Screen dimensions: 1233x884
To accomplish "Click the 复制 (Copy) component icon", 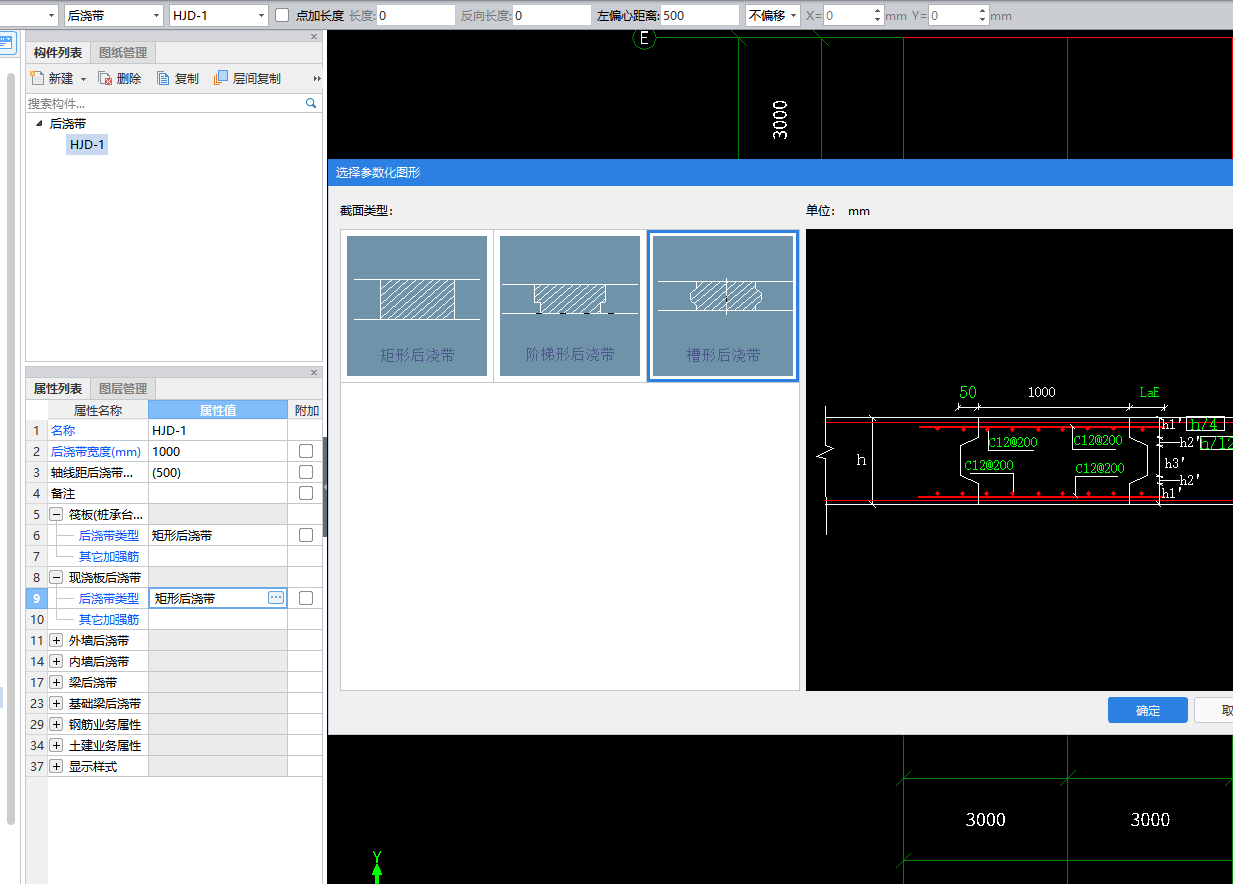I will (x=164, y=78).
